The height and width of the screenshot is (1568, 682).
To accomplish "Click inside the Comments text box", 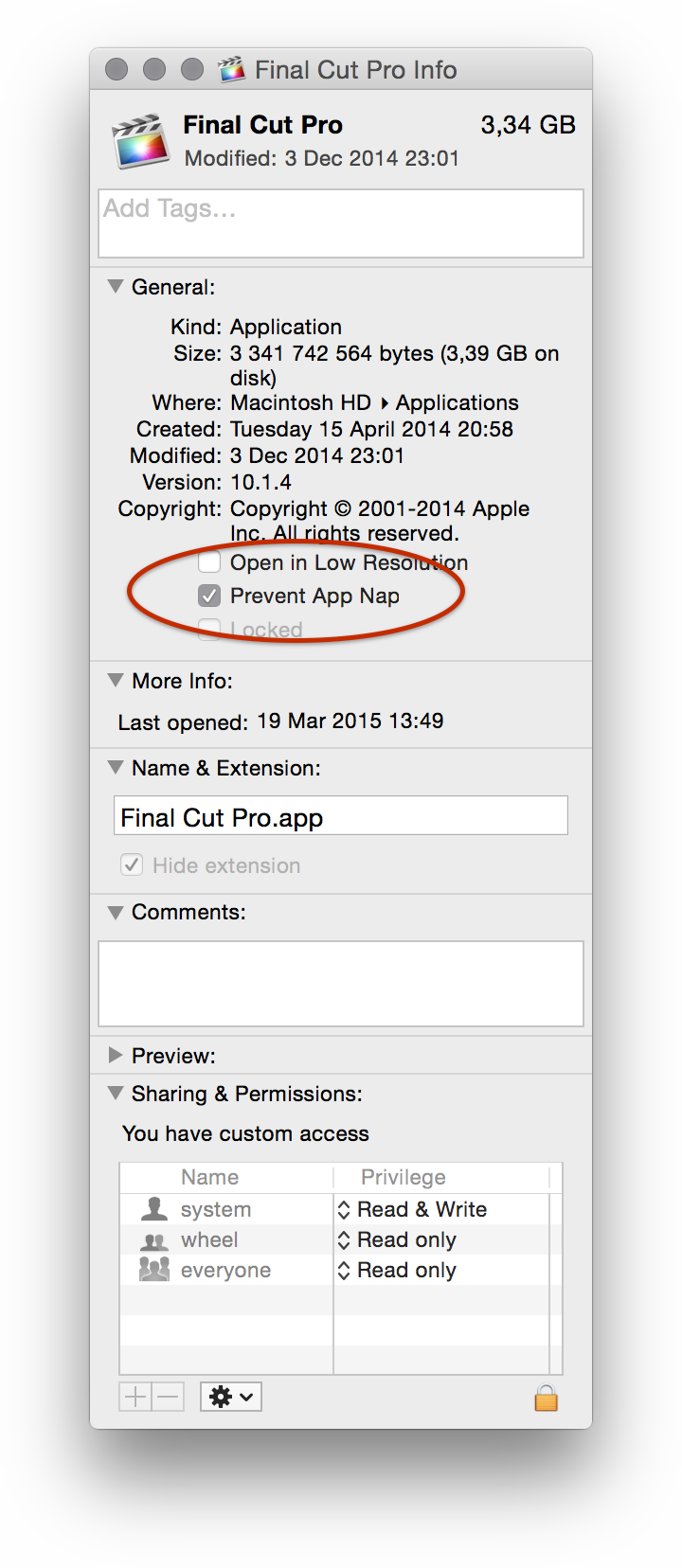I will coord(341,984).
